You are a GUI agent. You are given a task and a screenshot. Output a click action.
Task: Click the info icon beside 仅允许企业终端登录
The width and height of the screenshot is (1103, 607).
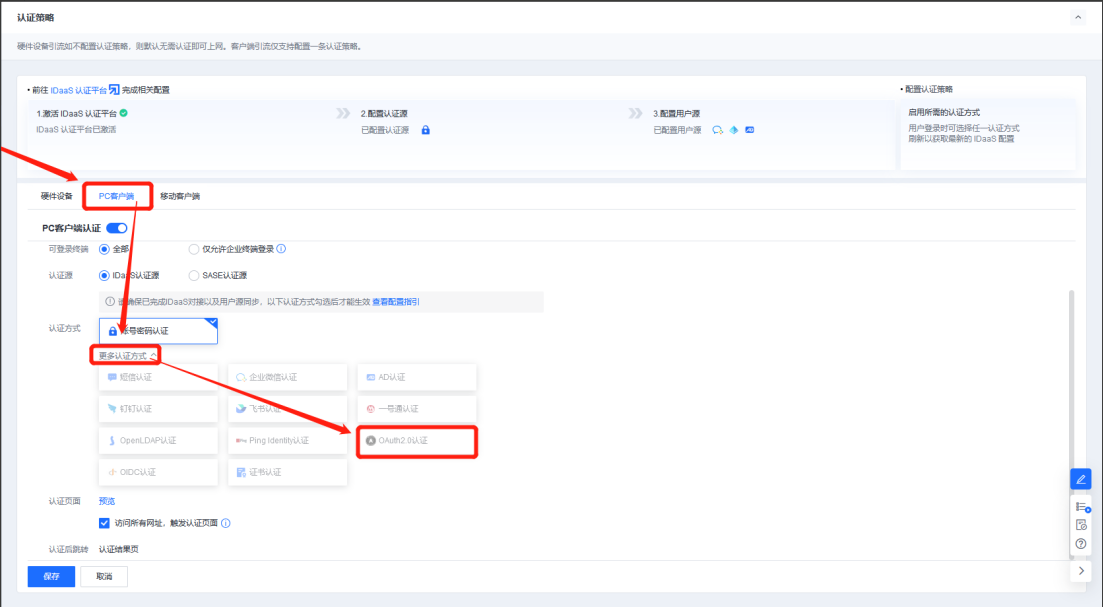pos(281,249)
